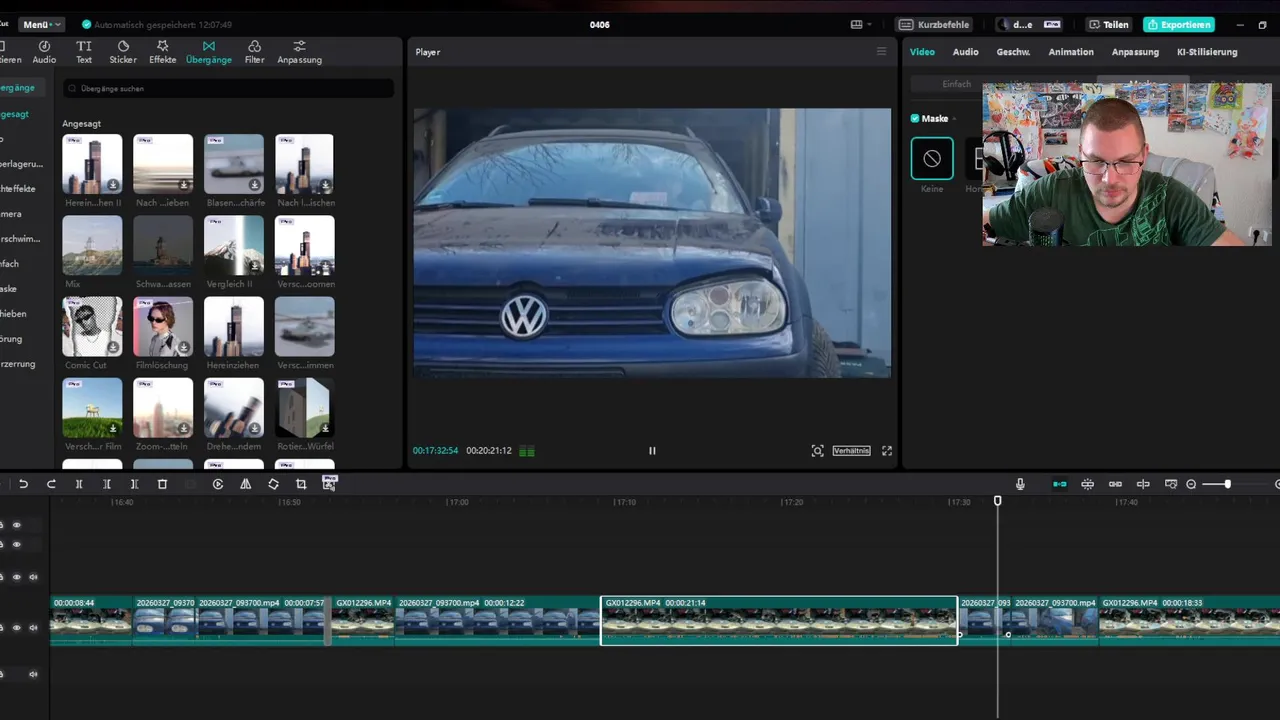Click the timeline playhead marker
The width and height of the screenshot is (1280, 720).
pos(997,500)
